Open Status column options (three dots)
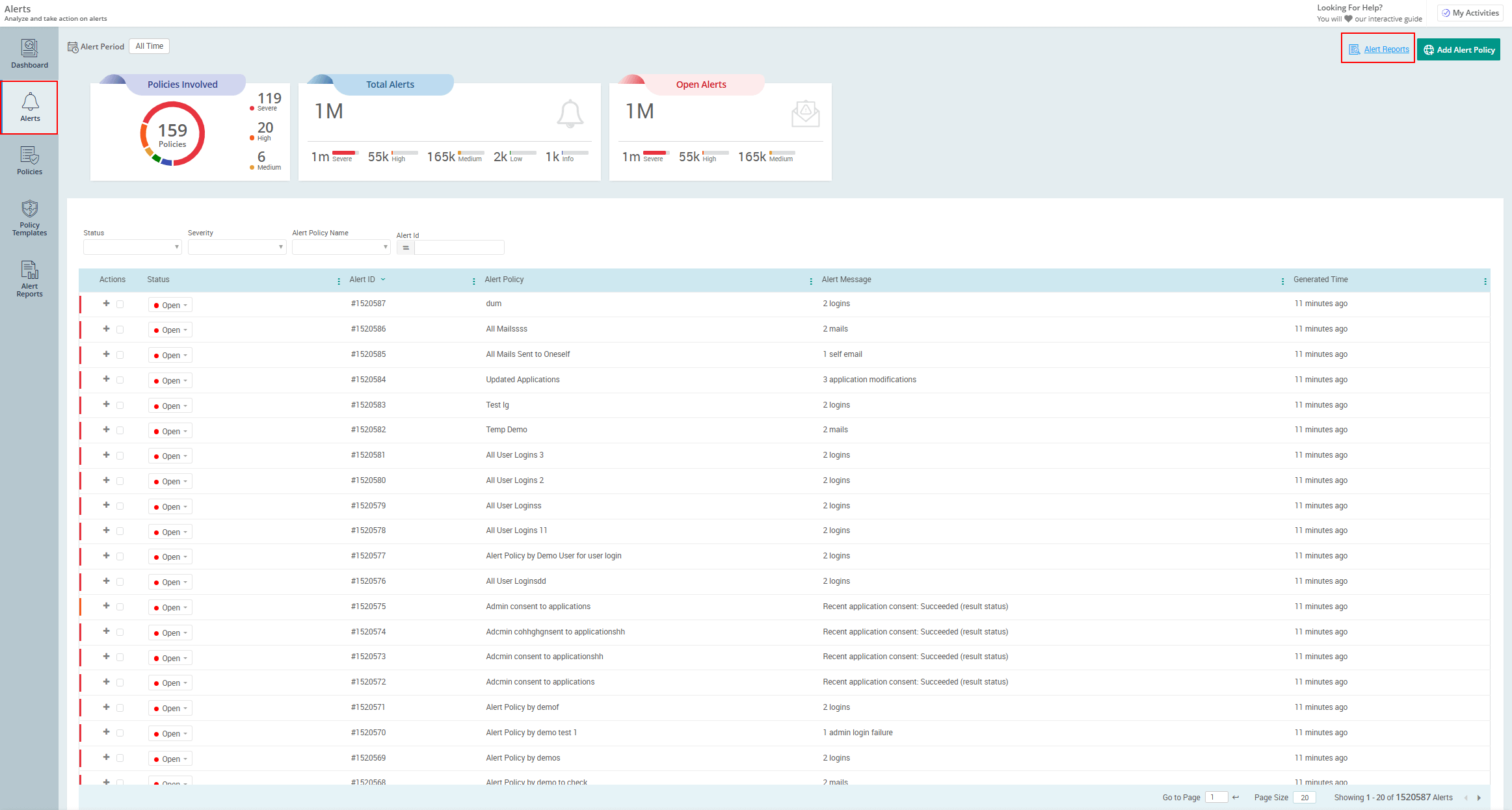Image resolution: width=1512 pixels, height=810 pixels. pos(339,281)
